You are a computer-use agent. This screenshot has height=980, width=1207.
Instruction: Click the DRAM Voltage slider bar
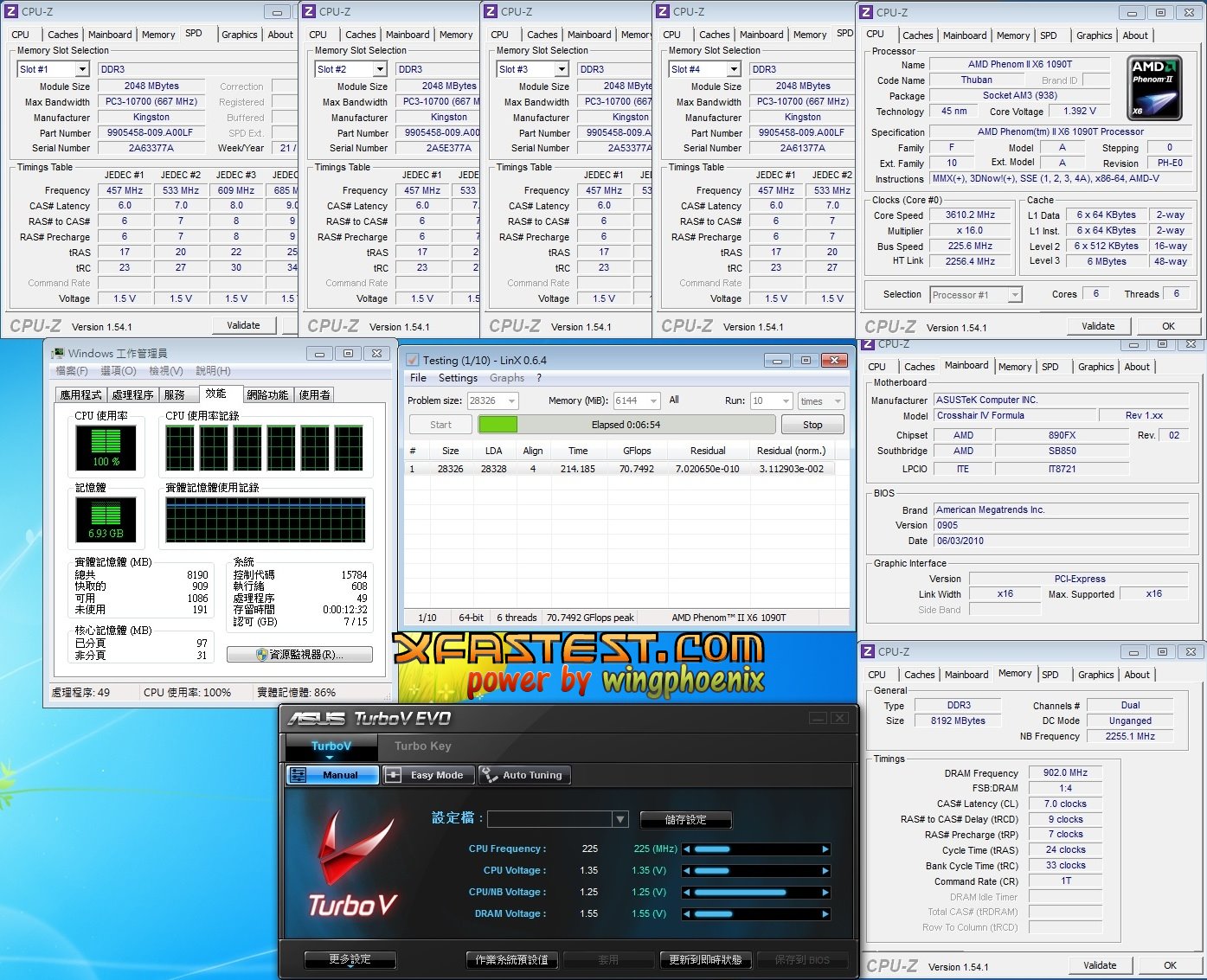click(755, 913)
